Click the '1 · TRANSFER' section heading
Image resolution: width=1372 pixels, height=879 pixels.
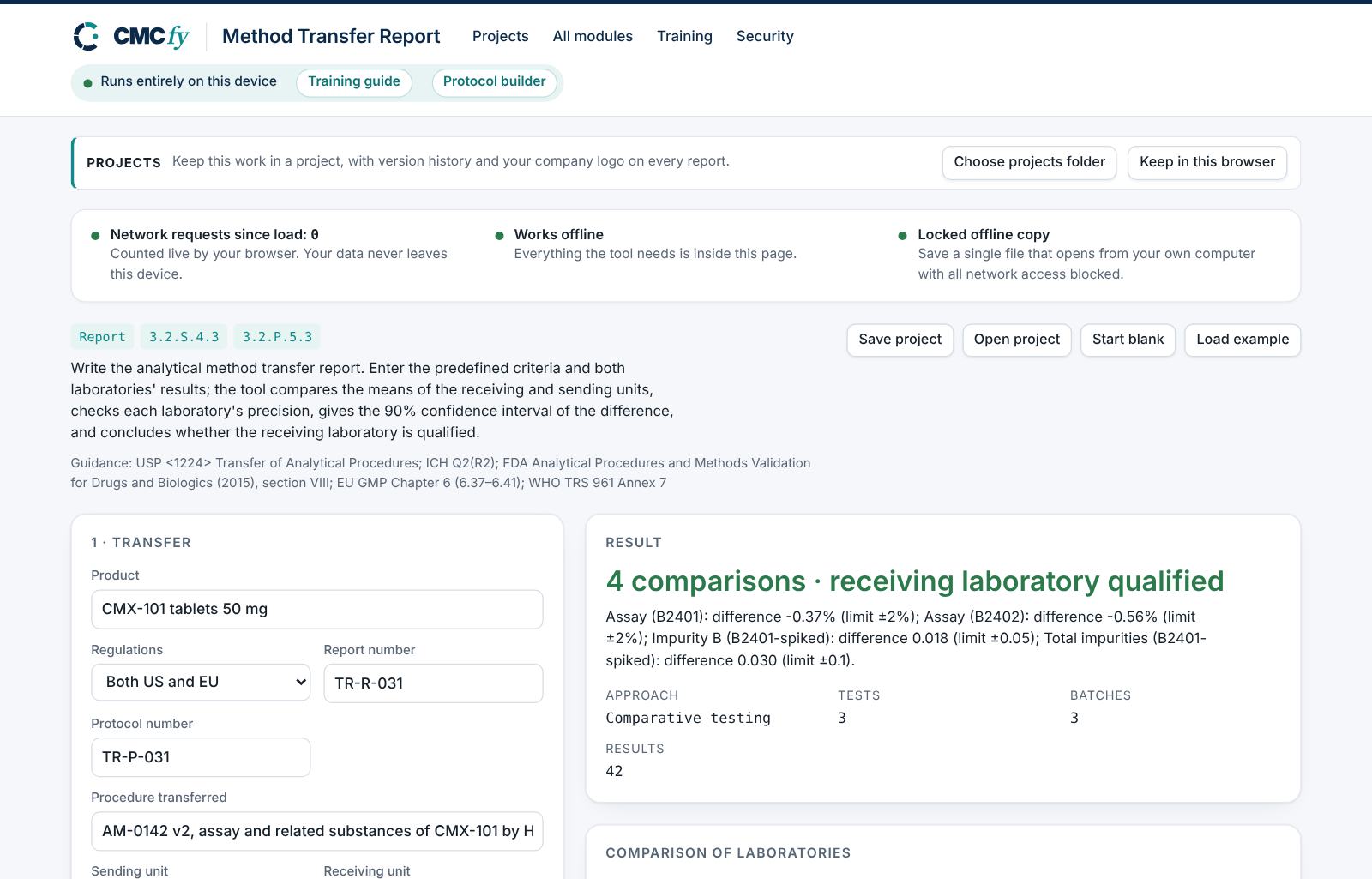pyautogui.click(x=141, y=542)
